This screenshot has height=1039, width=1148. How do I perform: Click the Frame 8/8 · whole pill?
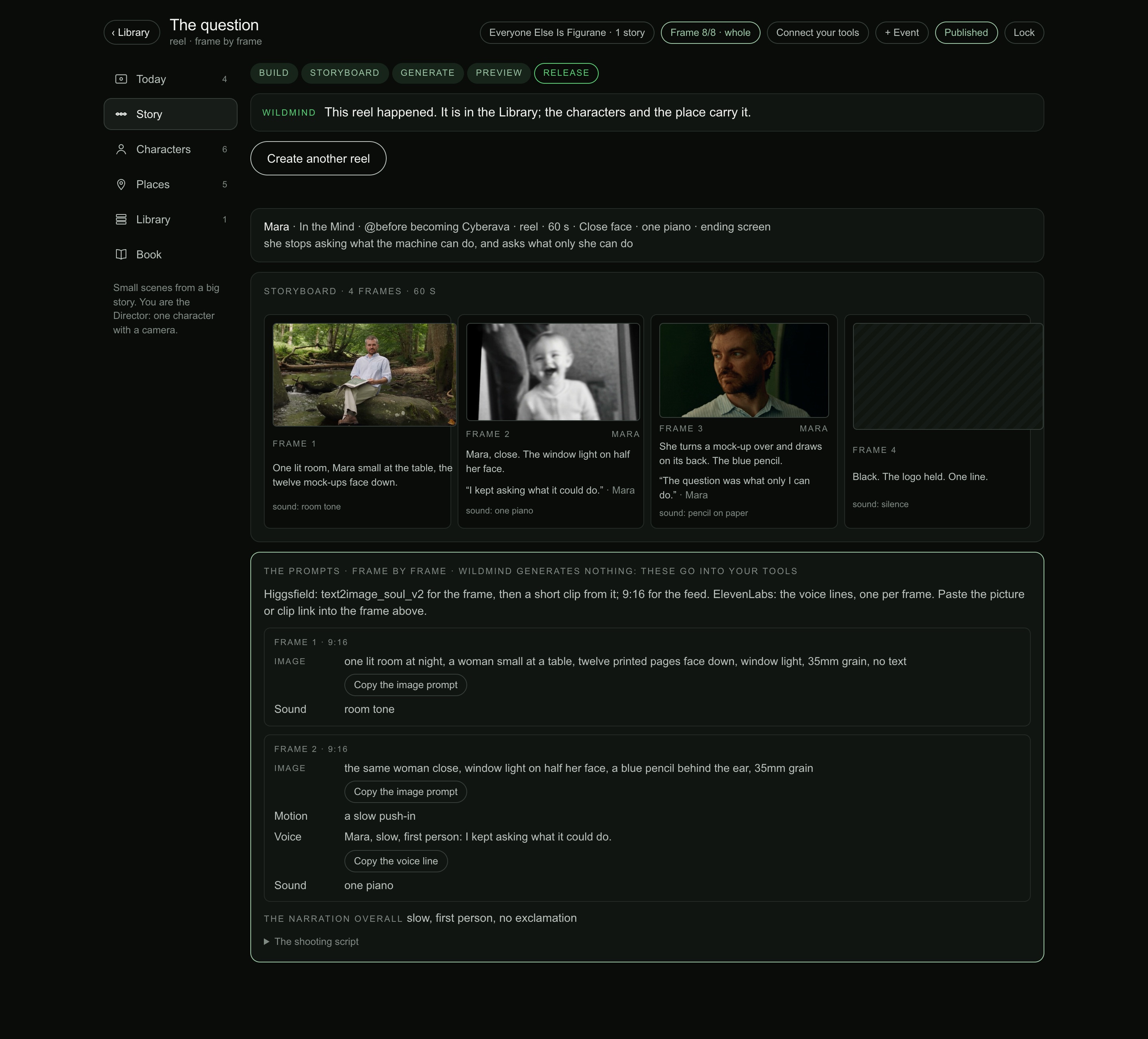(x=710, y=32)
